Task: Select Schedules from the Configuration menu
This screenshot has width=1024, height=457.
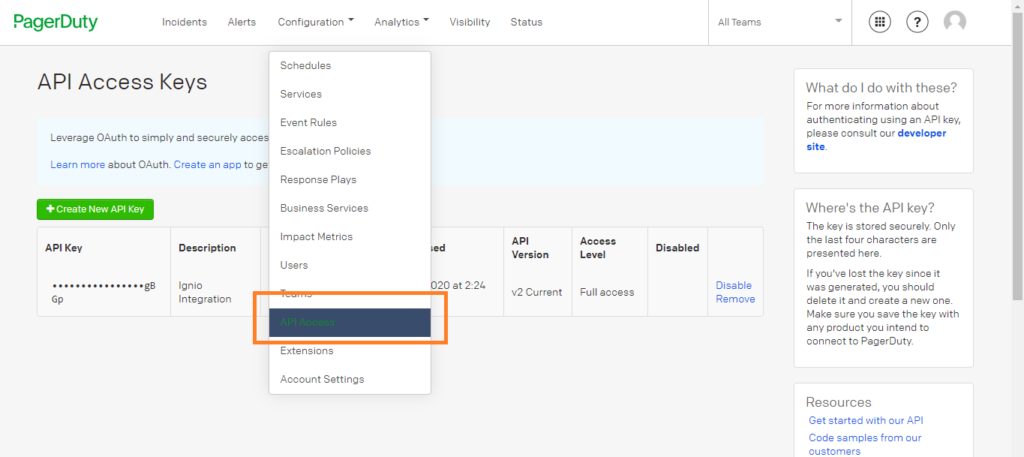Action: 305,66
